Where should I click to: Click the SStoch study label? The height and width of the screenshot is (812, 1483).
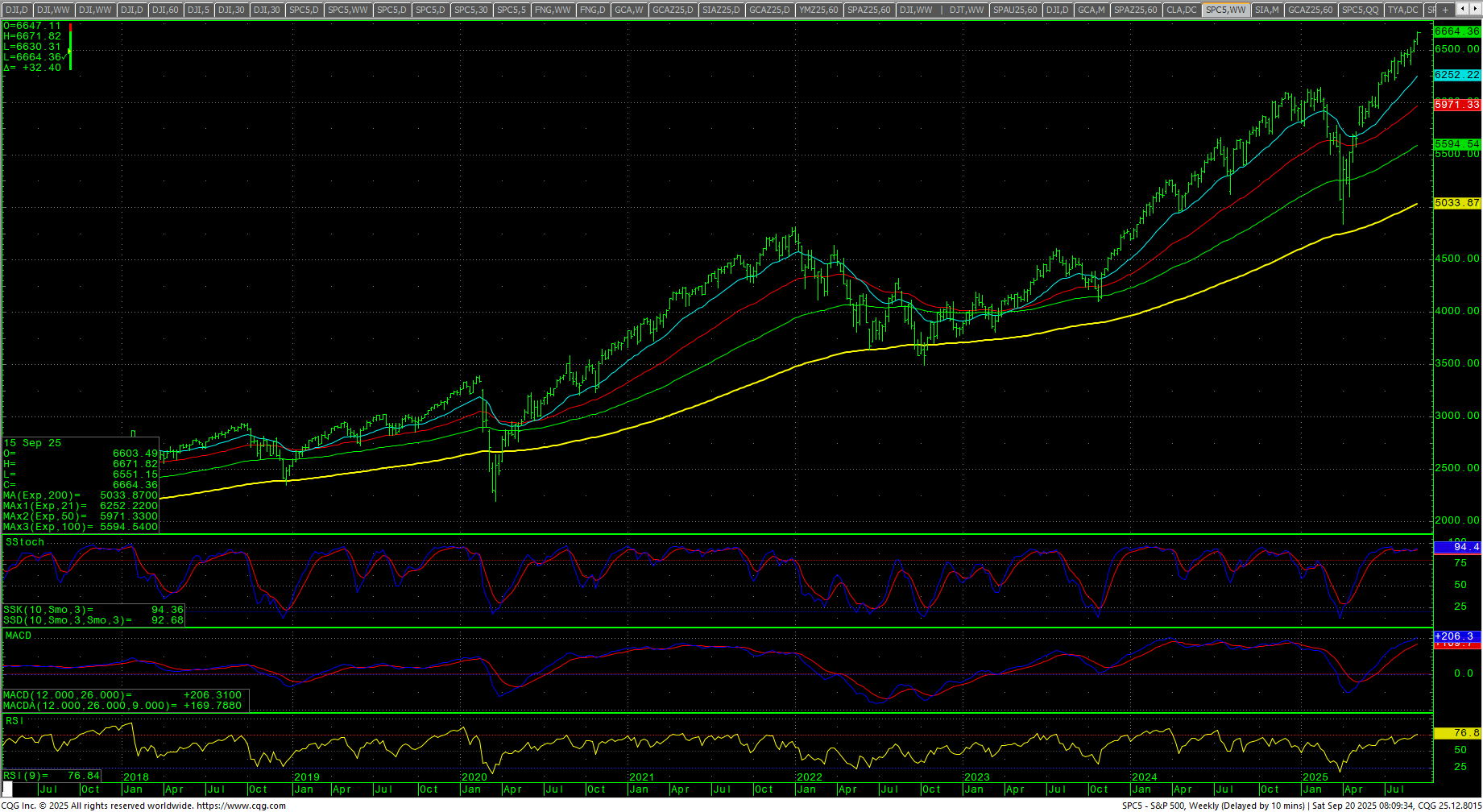pos(25,542)
